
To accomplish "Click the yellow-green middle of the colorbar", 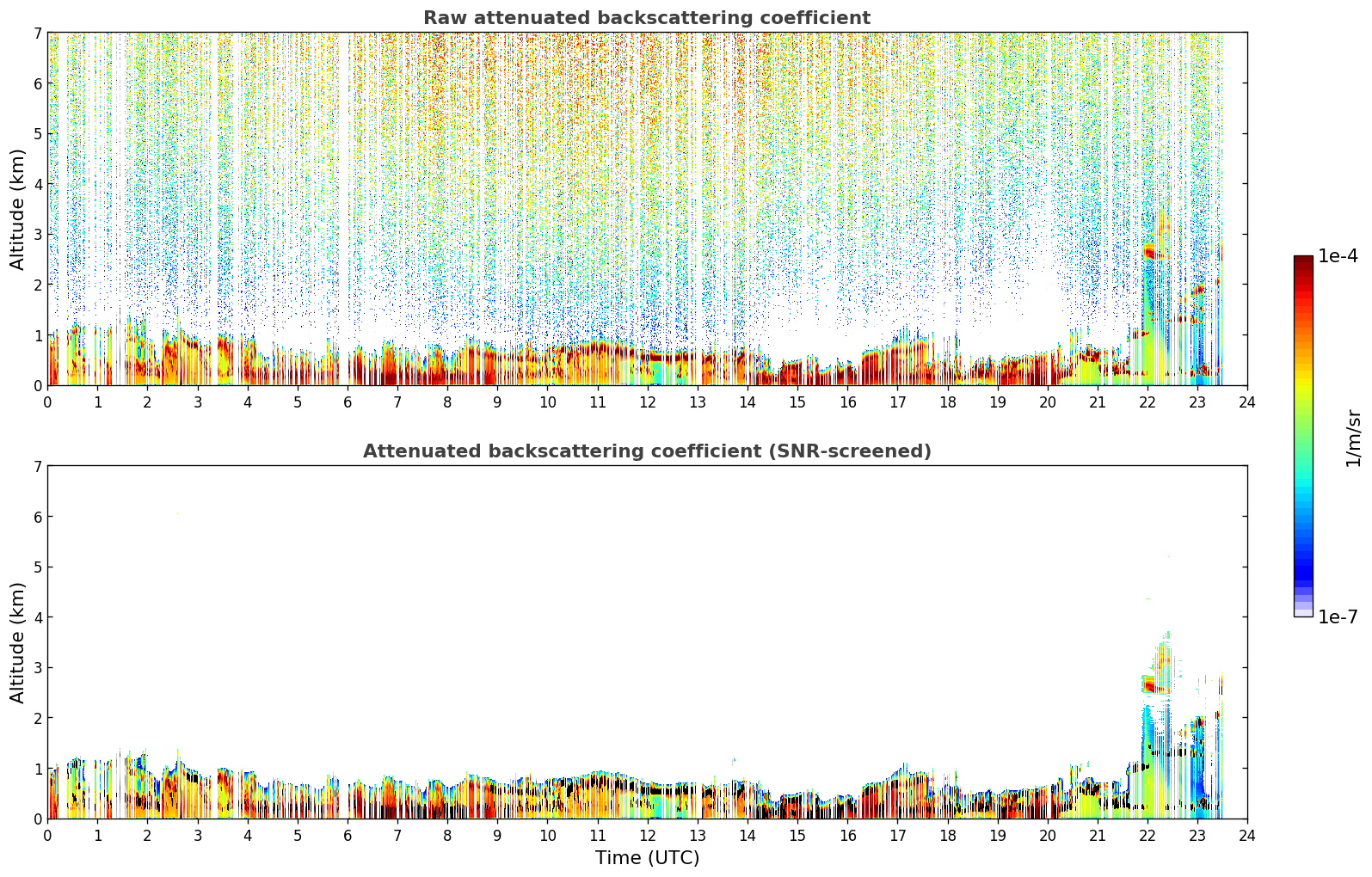I will (1303, 400).
